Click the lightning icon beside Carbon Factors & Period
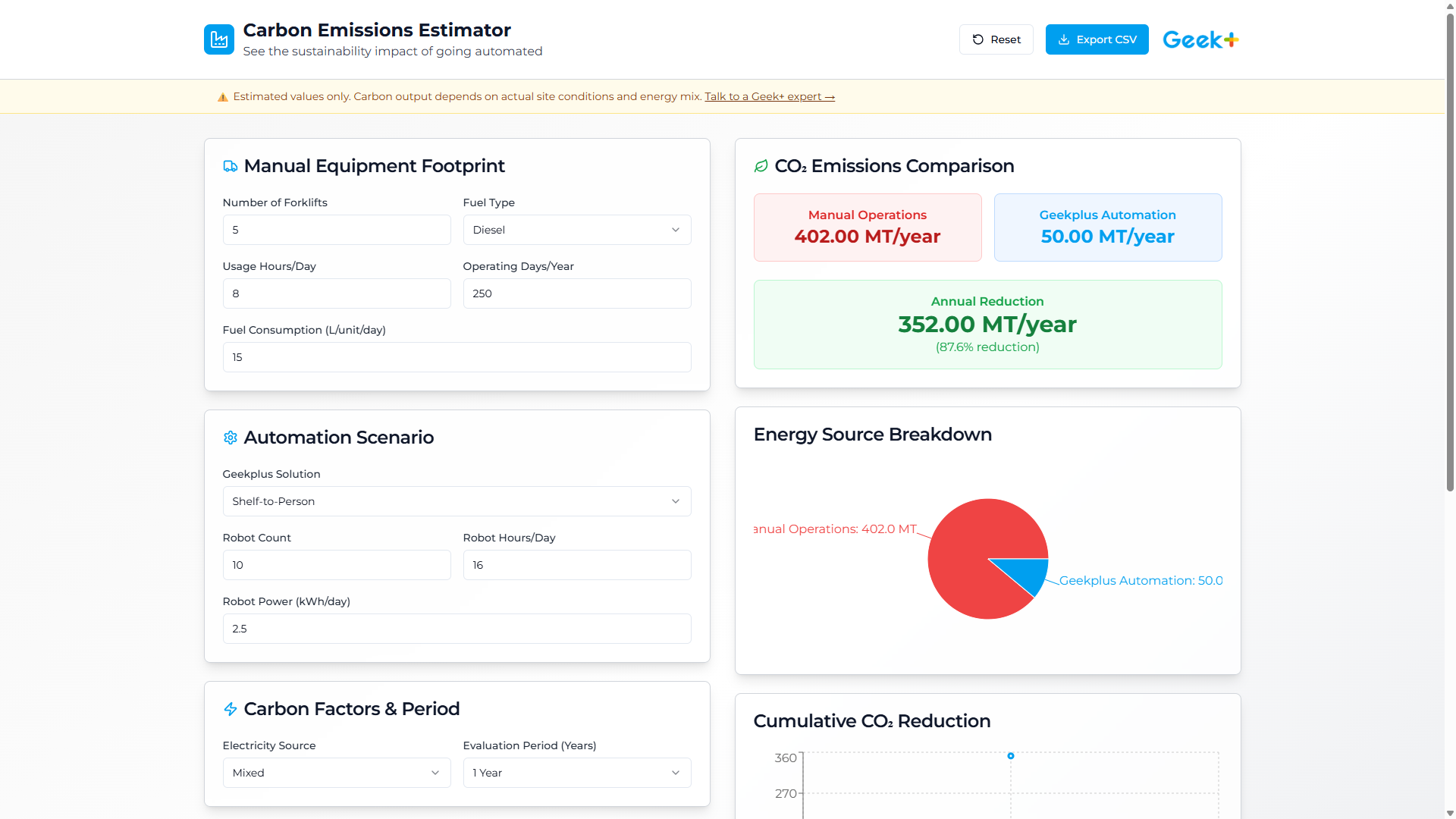 [230, 709]
